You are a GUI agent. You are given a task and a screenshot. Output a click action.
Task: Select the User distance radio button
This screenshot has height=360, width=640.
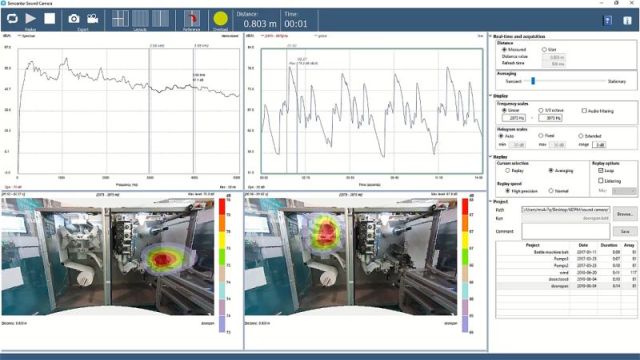click(544, 49)
